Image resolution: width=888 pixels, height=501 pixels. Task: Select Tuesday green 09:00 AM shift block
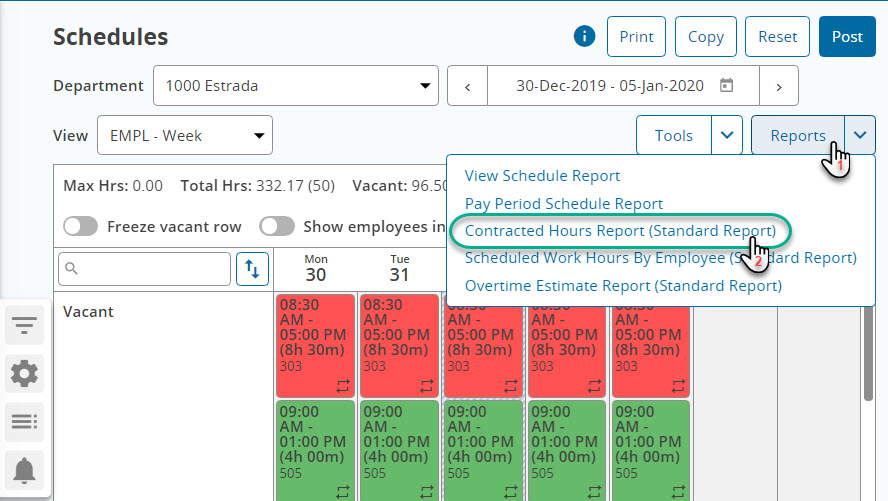click(x=399, y=451)
